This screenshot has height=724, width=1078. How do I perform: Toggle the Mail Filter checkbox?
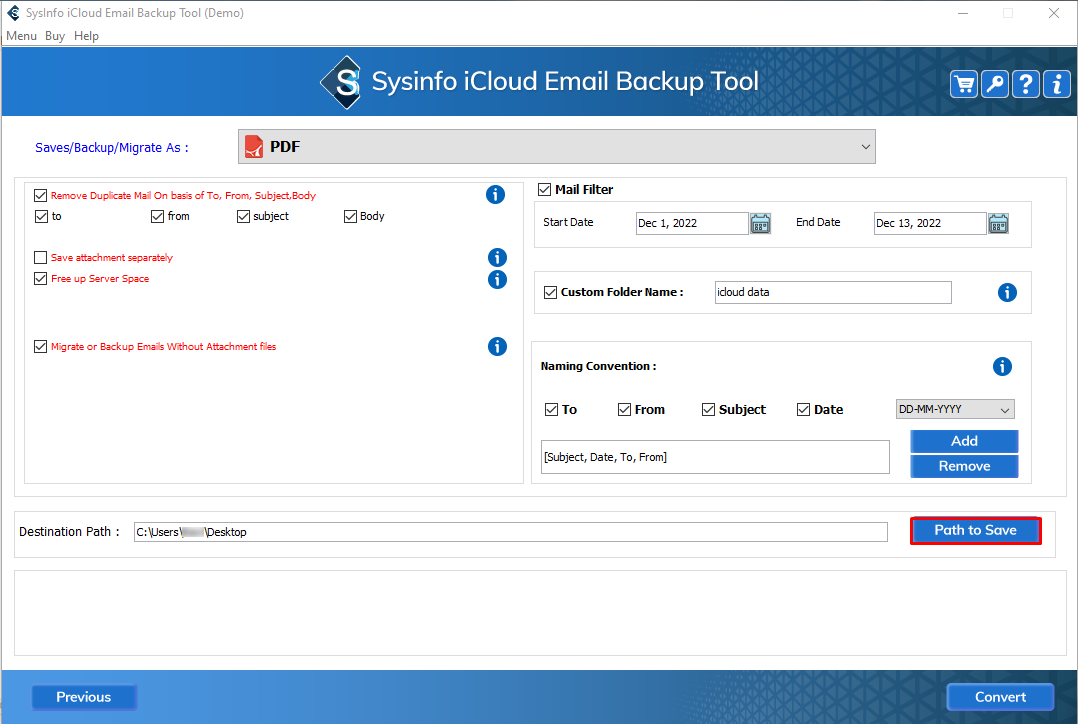coord(545,190)
